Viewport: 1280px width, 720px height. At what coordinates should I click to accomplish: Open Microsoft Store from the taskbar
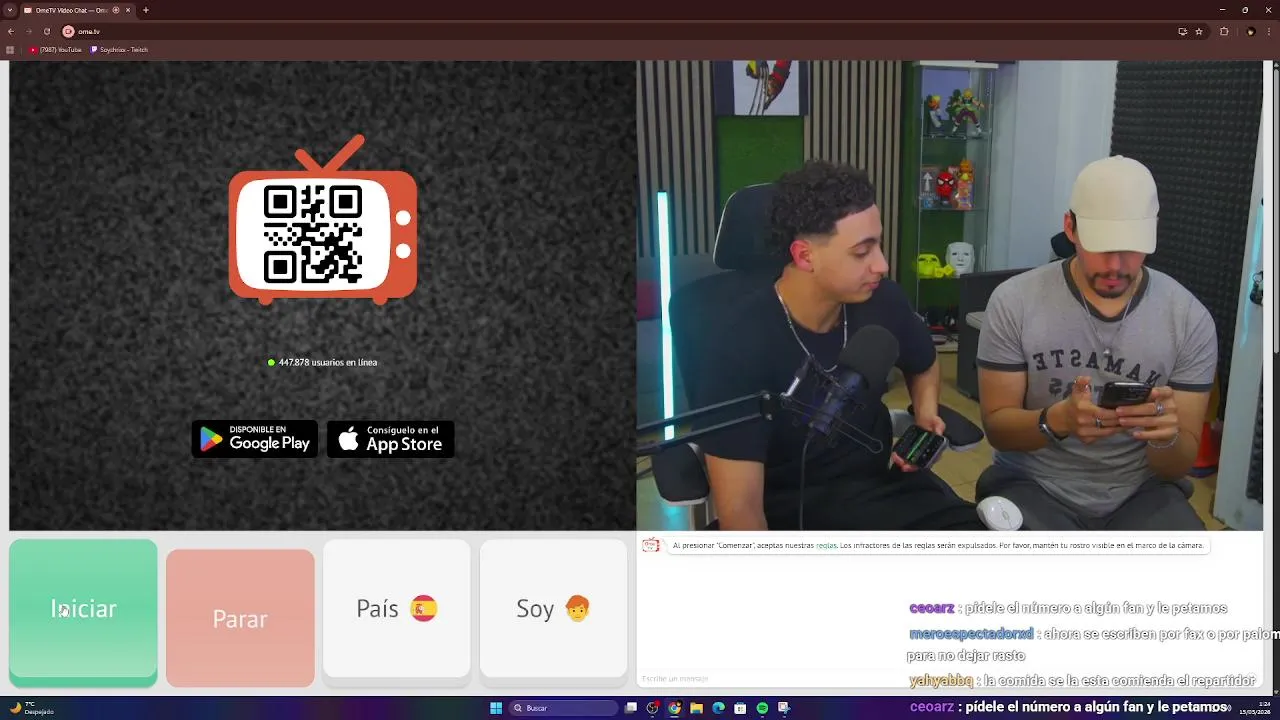(740, 708)
